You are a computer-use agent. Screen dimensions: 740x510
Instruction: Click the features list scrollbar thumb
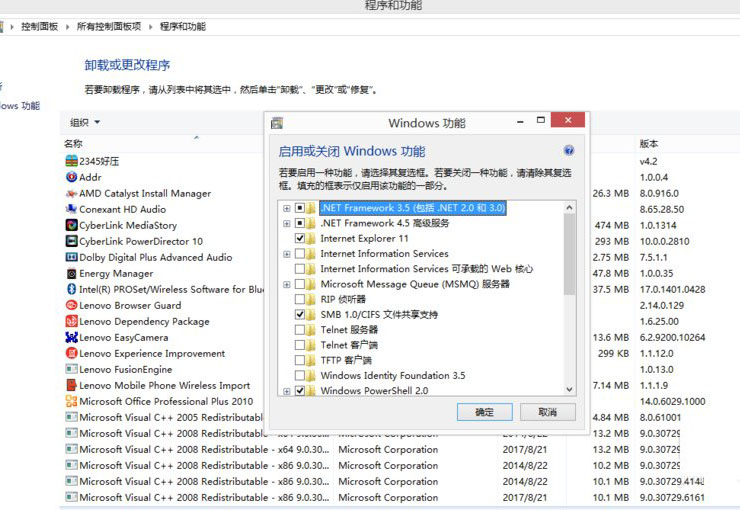coord(569,254)
